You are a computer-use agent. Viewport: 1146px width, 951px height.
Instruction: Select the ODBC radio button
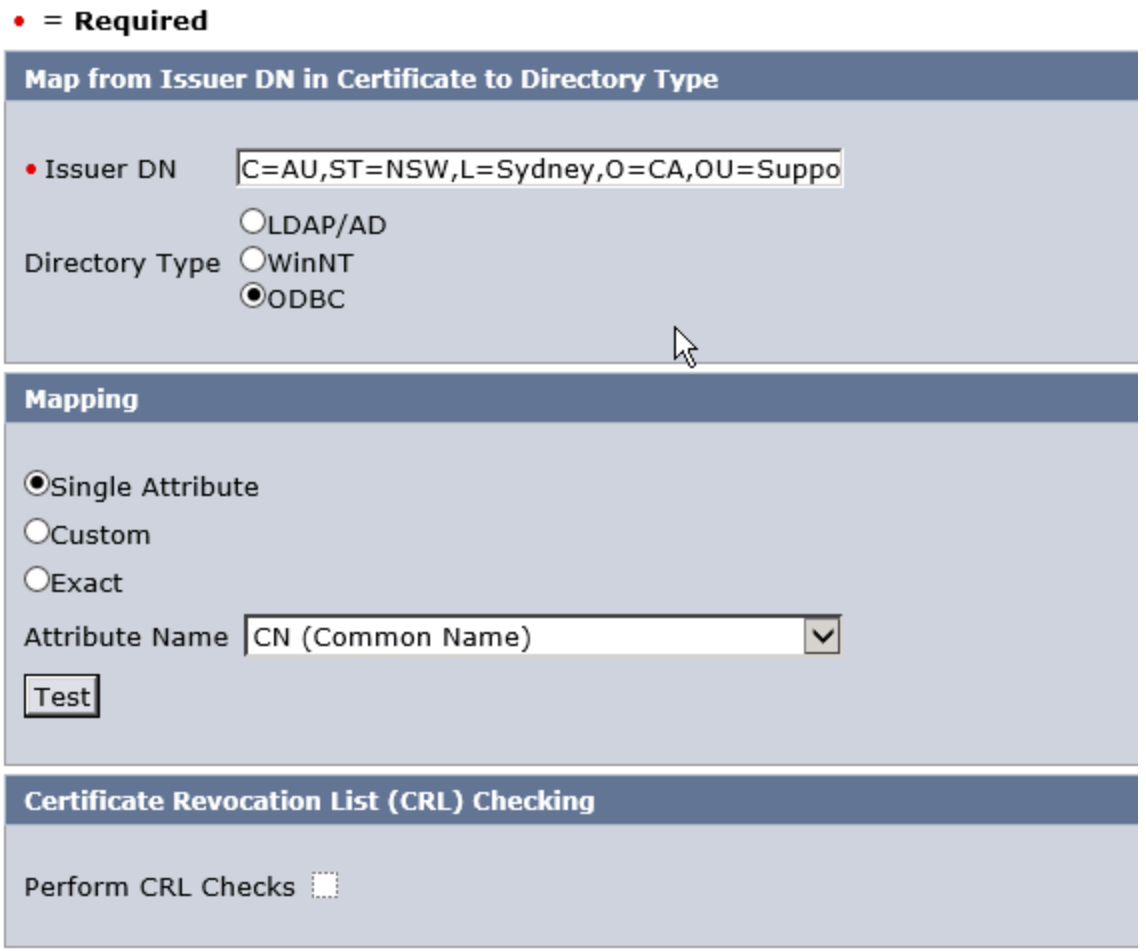[x=253, y=297]
